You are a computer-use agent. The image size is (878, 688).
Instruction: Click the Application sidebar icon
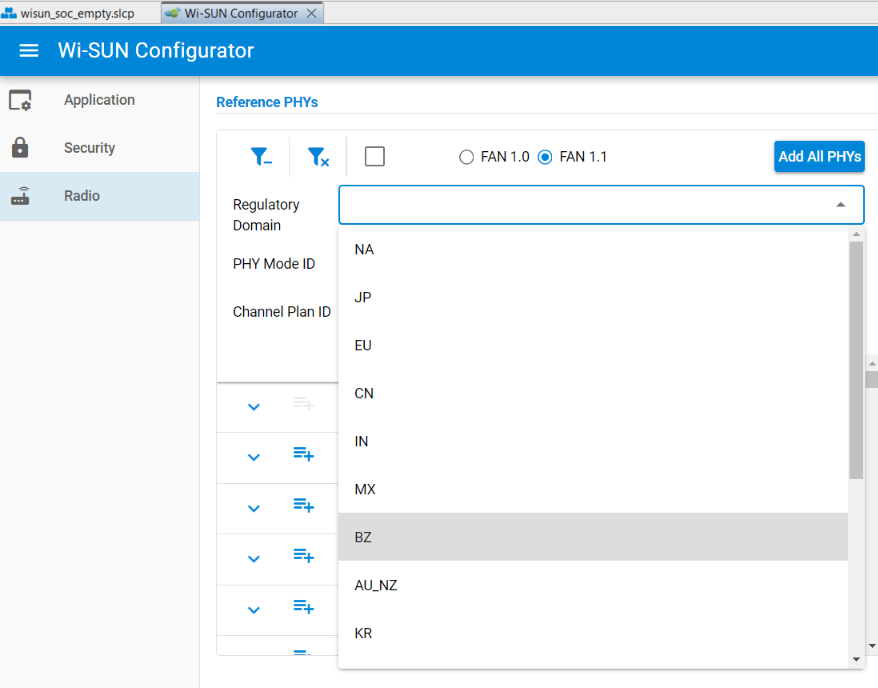pyautogui.click(x=20, y=101)
